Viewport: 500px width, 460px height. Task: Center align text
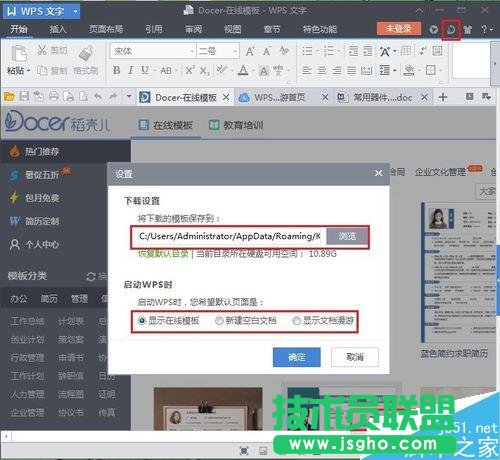coord(322,70)
